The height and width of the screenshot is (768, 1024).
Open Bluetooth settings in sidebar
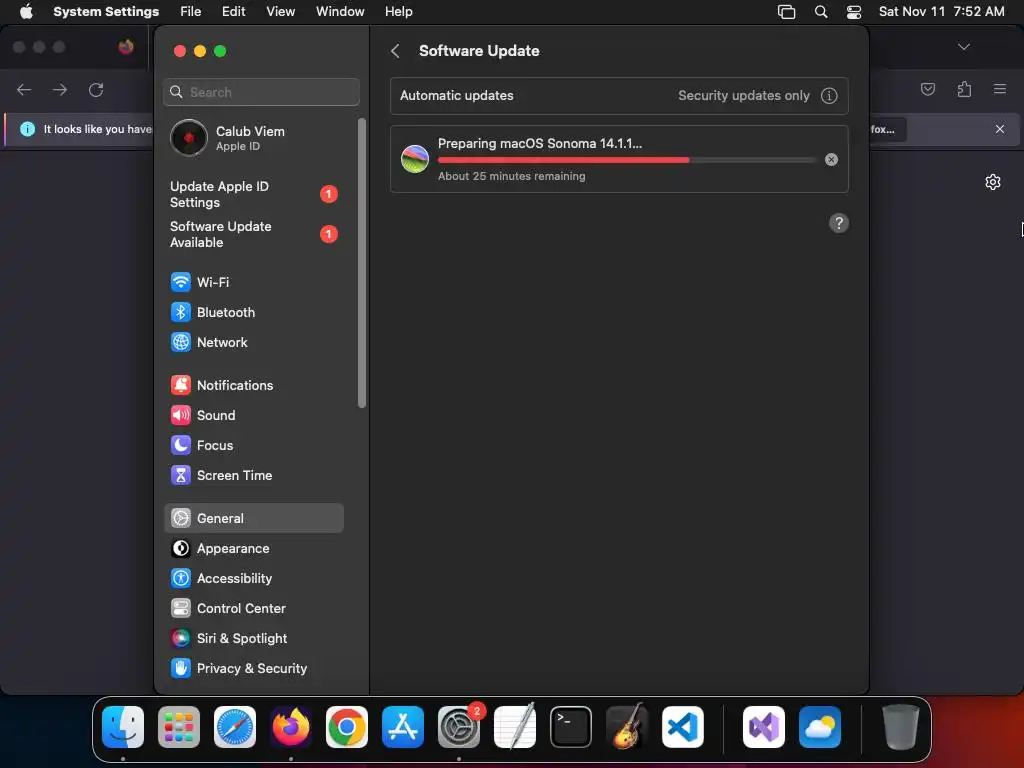click(253, 312)
